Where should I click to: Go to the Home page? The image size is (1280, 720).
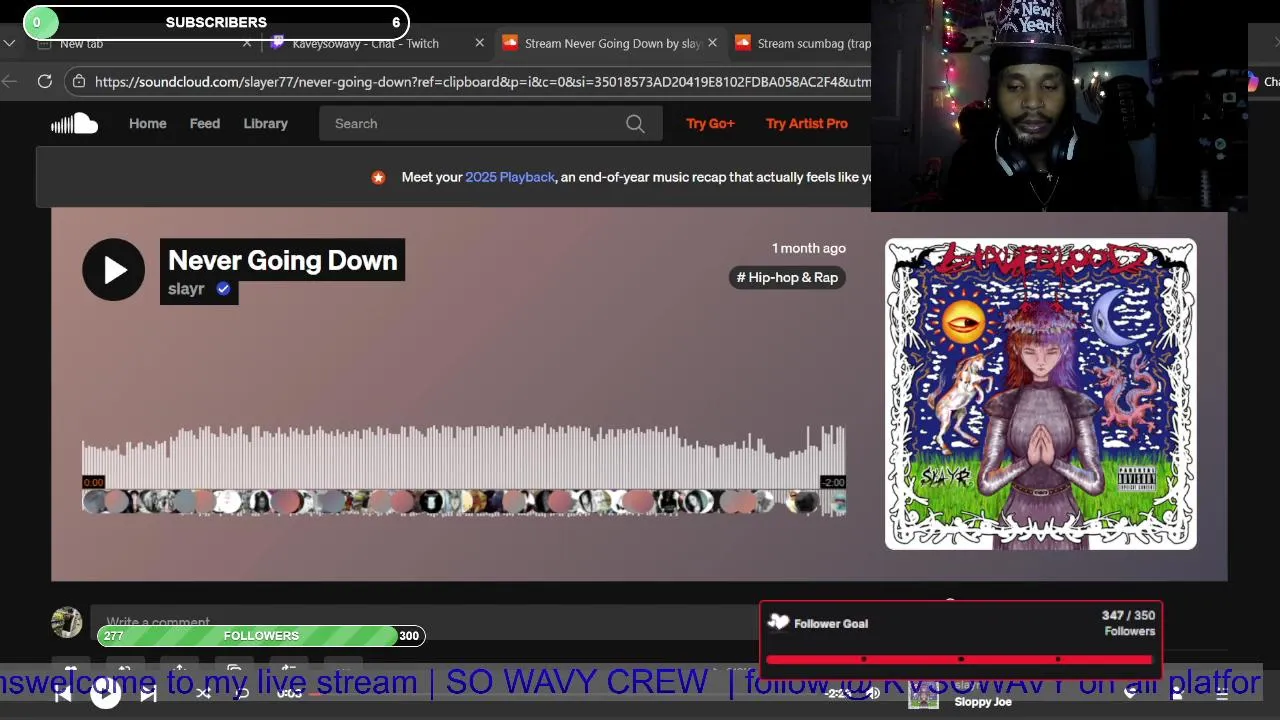coord(147,124)
